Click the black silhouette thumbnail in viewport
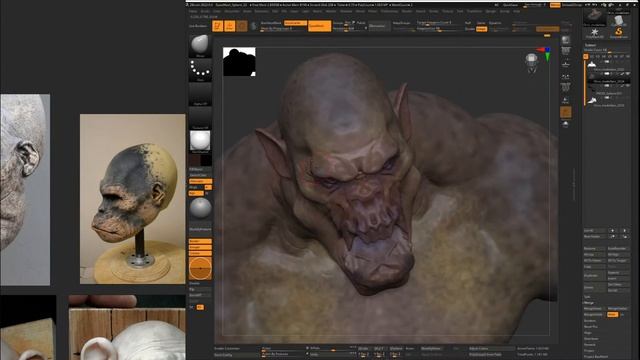Screen dimensions: 640x360 point(239,62)
